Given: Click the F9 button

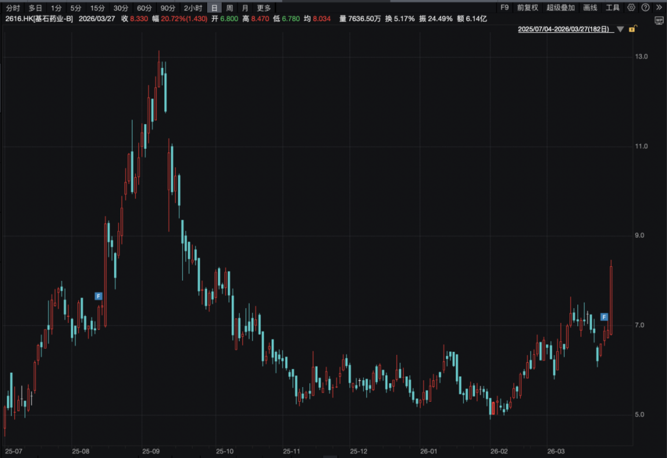Looking at the screenshot, I should [x=505, y=7].
